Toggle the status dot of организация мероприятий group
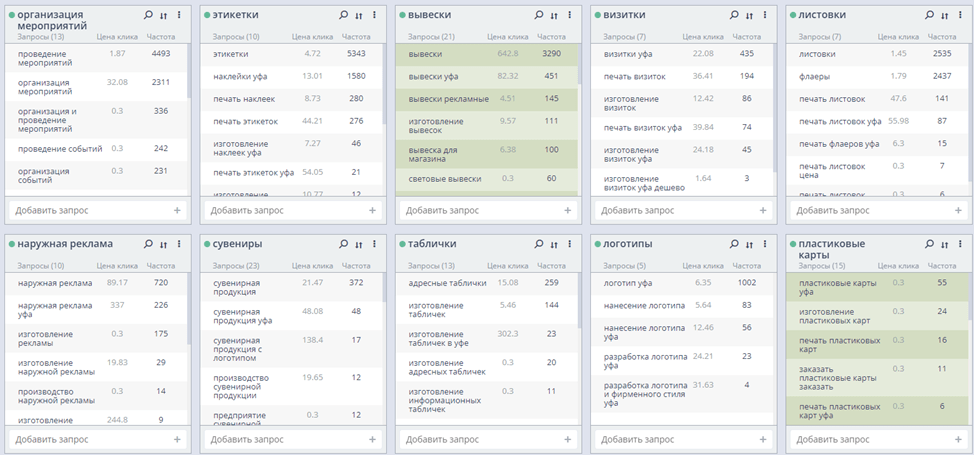Viewport: 974px width, 455px height. pyautogui.click(x=11, y=16)
